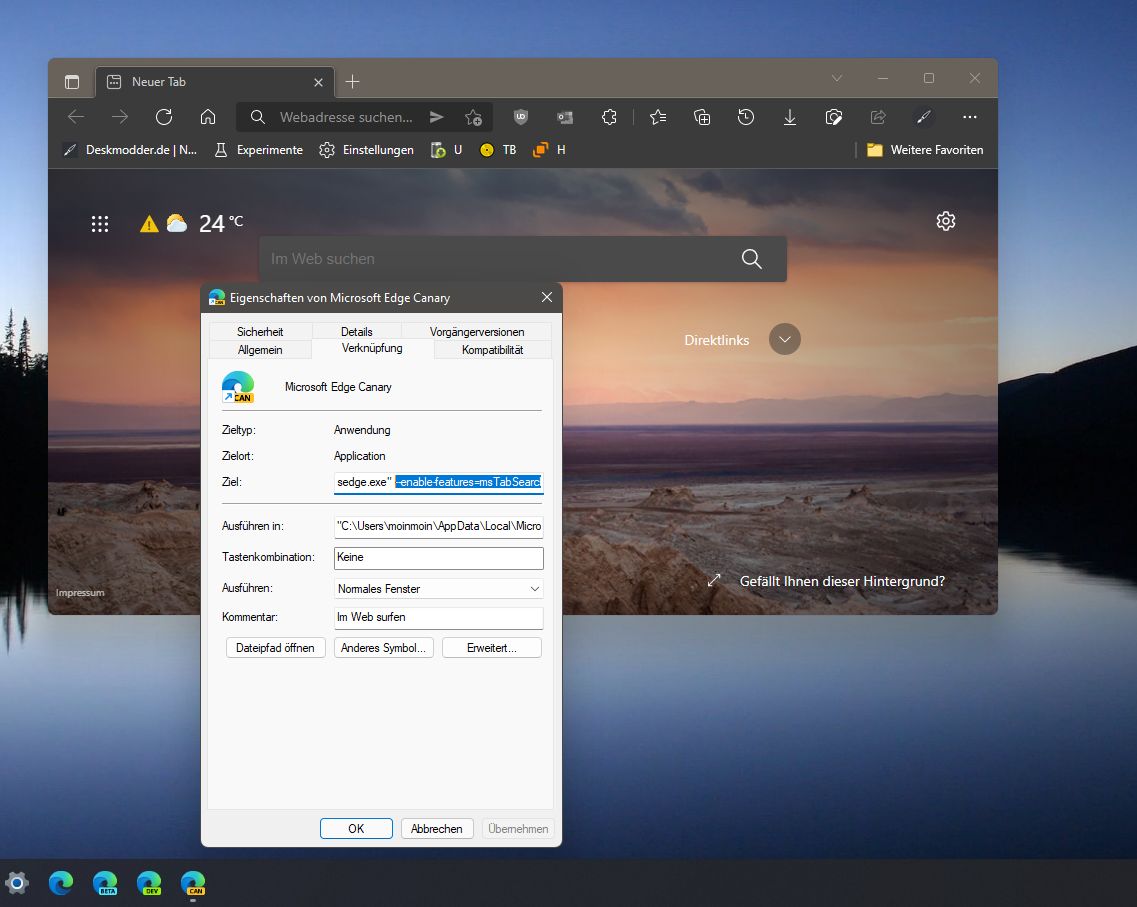Open Outlook extension icon in toolbar
Image resolution: width=1137 pixels, height=907 pixels.
565,117
